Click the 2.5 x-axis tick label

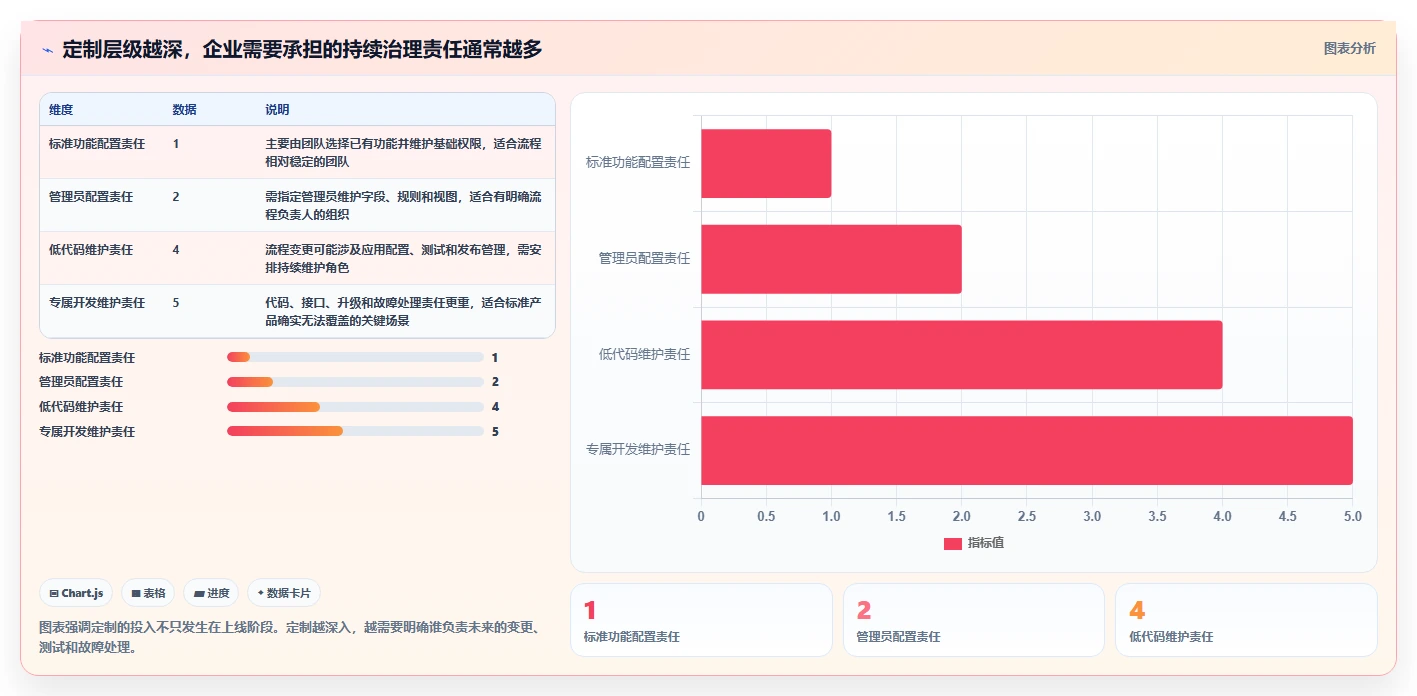pyautogui.click(x=1027, y=517)
